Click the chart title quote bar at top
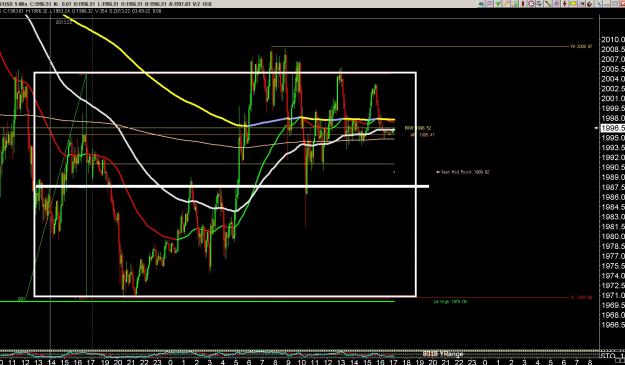Viewport: 625px width, 365px height. (x=106, y=4)
